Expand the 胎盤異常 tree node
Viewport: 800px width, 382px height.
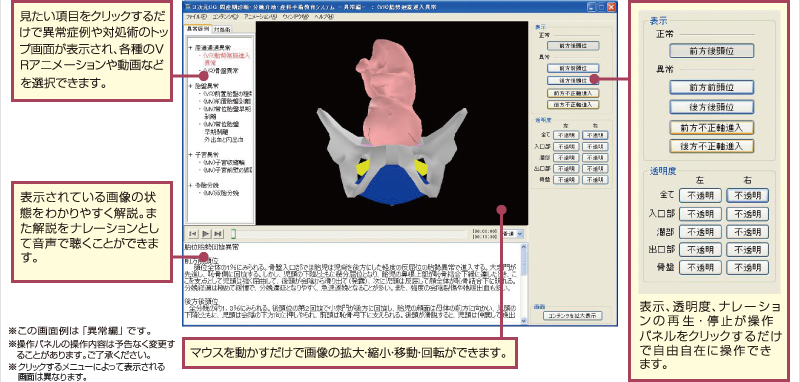pyautogui.click(x=190, y=86)
